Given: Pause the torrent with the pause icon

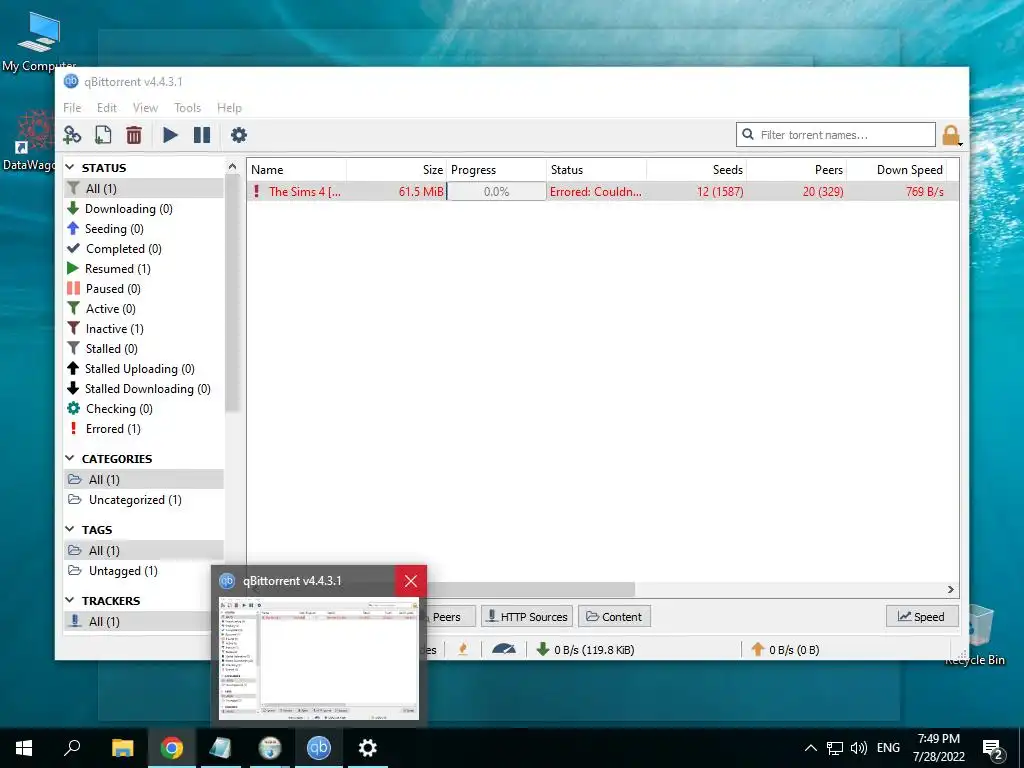Looking at the screenshot, I should 202,135.
